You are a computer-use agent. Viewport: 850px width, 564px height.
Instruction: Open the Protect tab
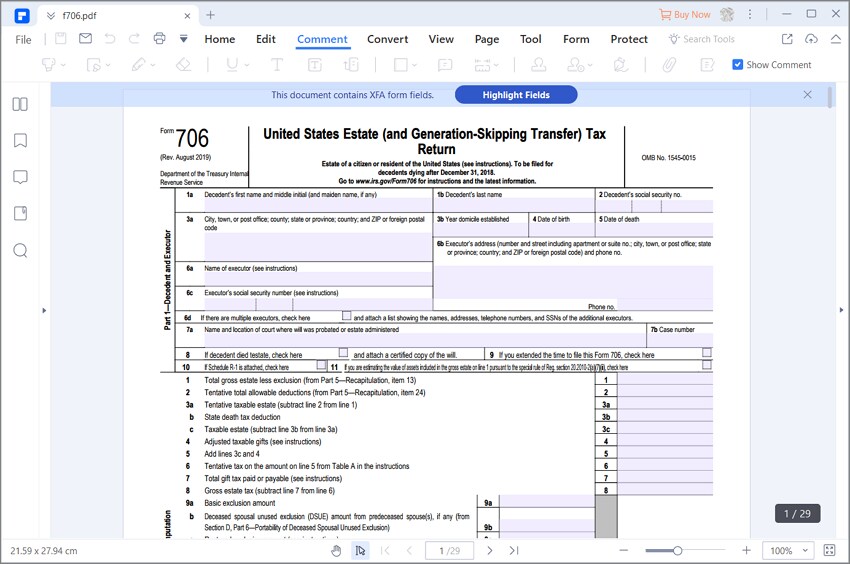[x=629, y=39]
